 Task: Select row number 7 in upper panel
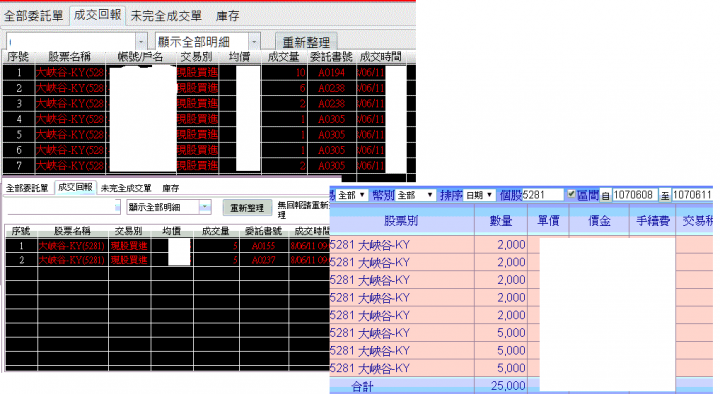(x=19, y=165)
